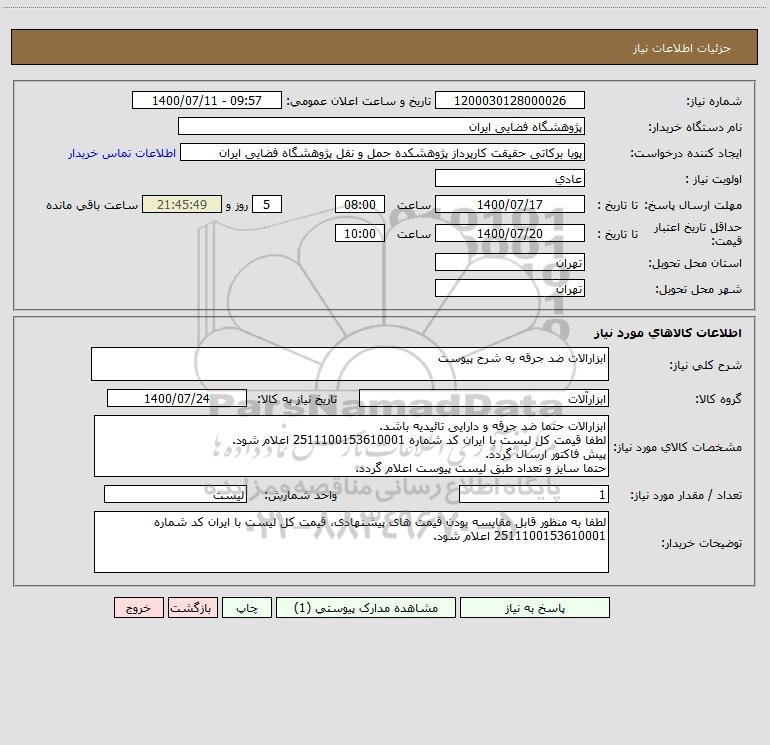Click the unit of measure field لیست
Viewport: 770px width, 745px height.
pos(175,494)
